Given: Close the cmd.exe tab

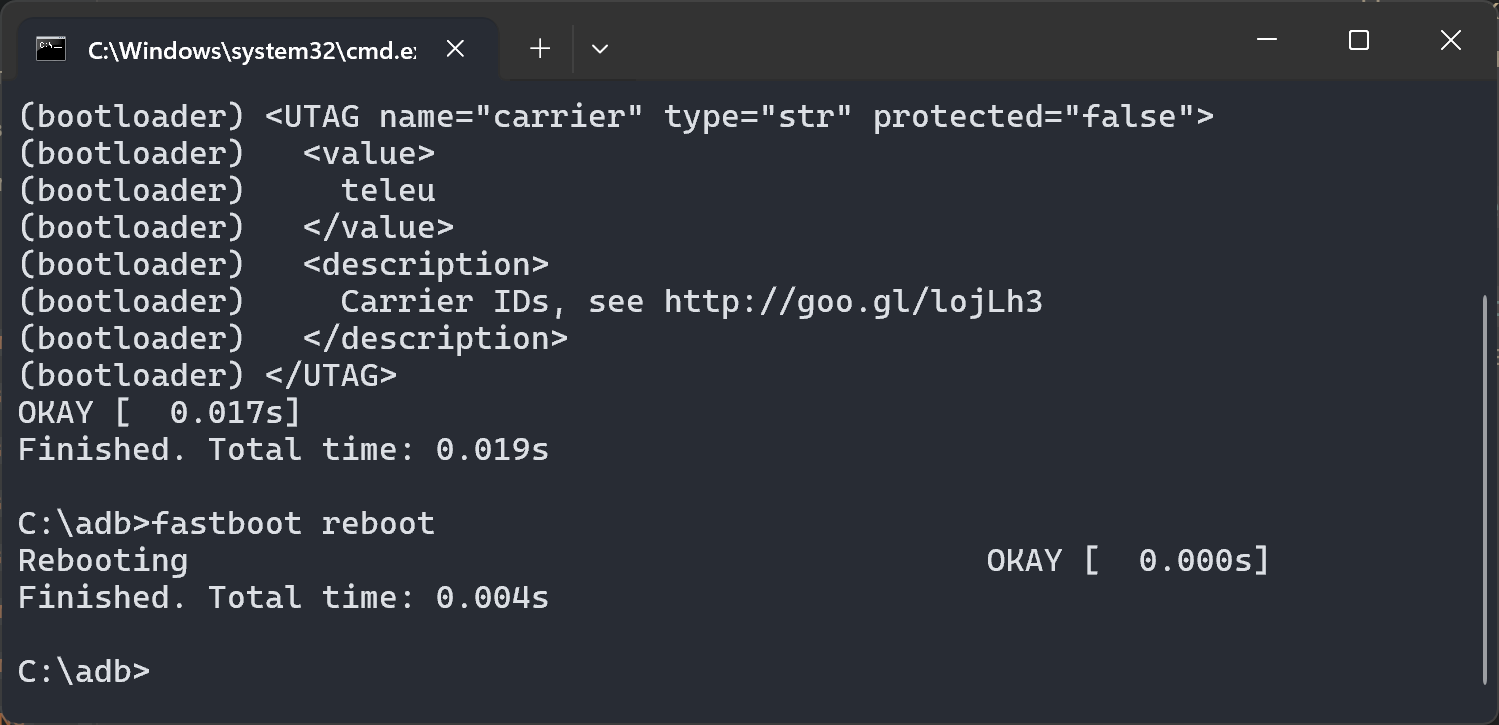Looking at the screenshot, I should [x=455, y=48].
